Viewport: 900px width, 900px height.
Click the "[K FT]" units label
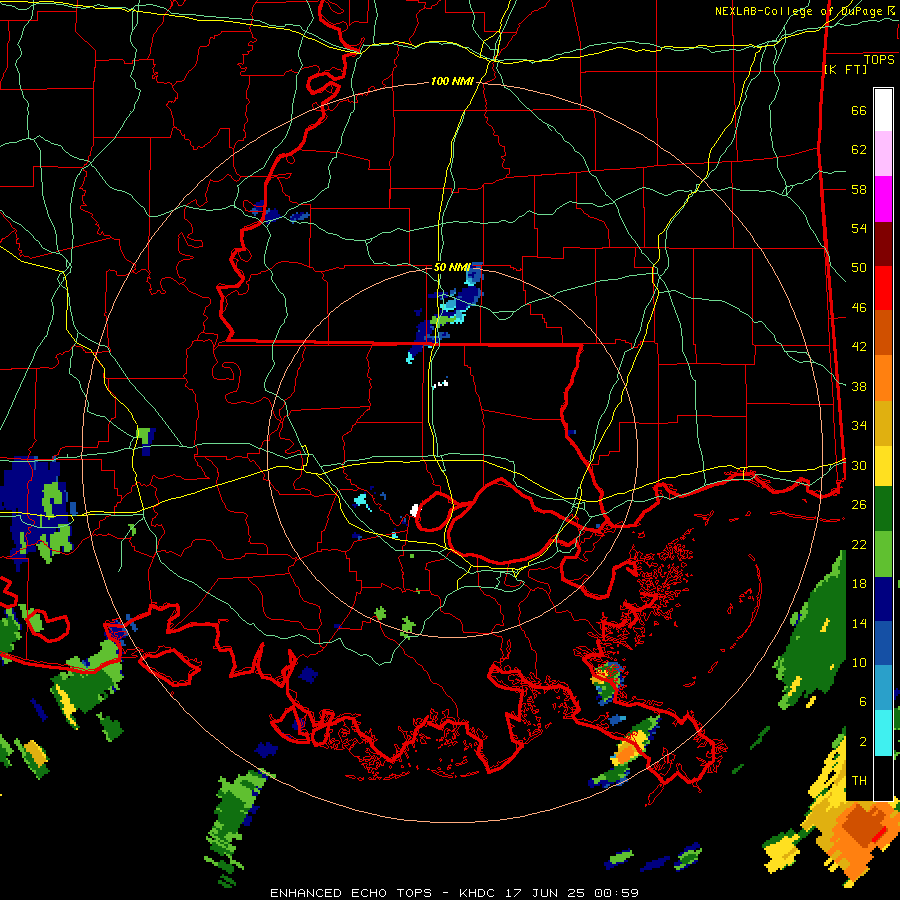coord(845,69)
